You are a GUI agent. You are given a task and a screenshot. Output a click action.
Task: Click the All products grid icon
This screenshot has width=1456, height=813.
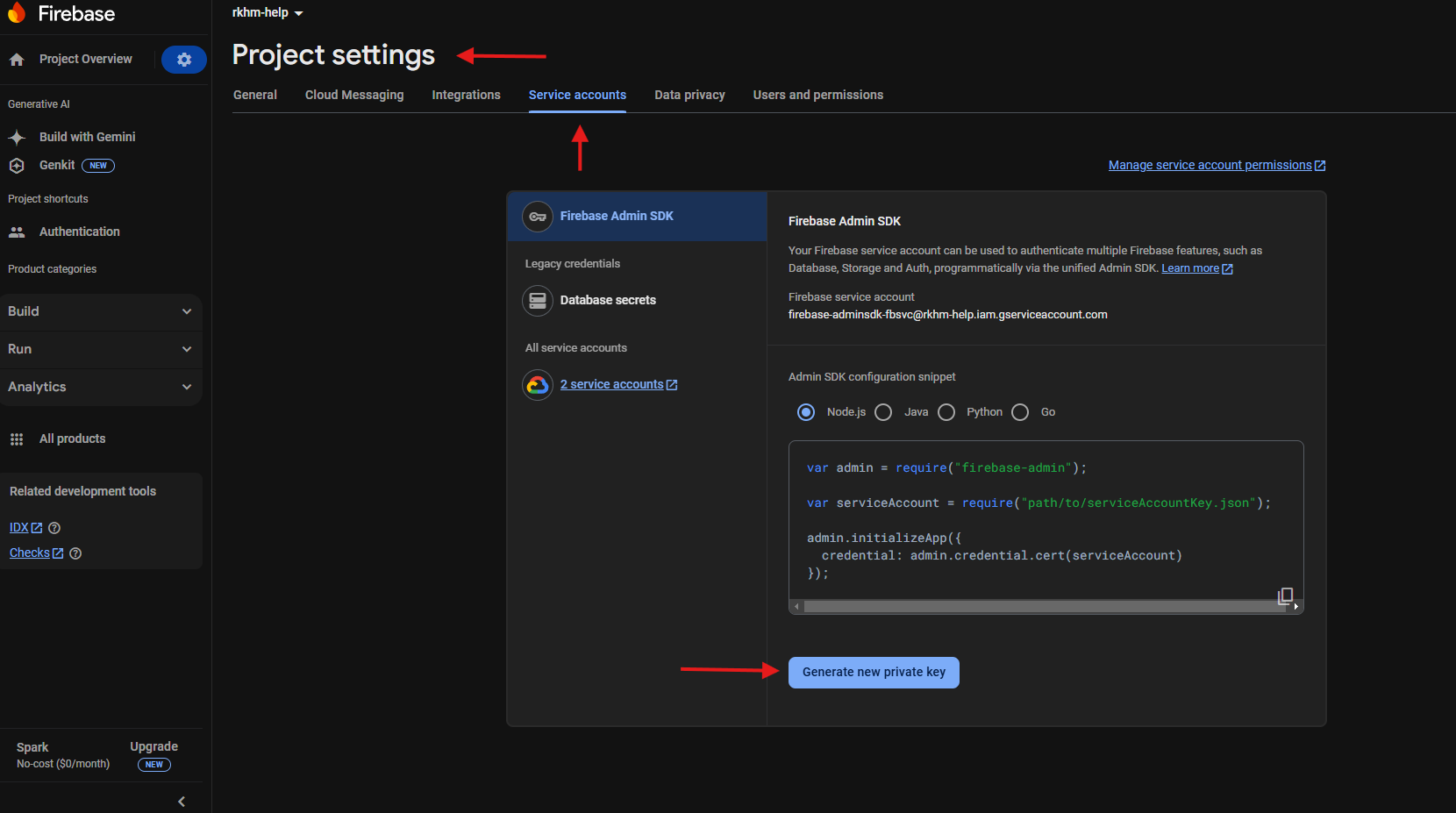point(17,439)
